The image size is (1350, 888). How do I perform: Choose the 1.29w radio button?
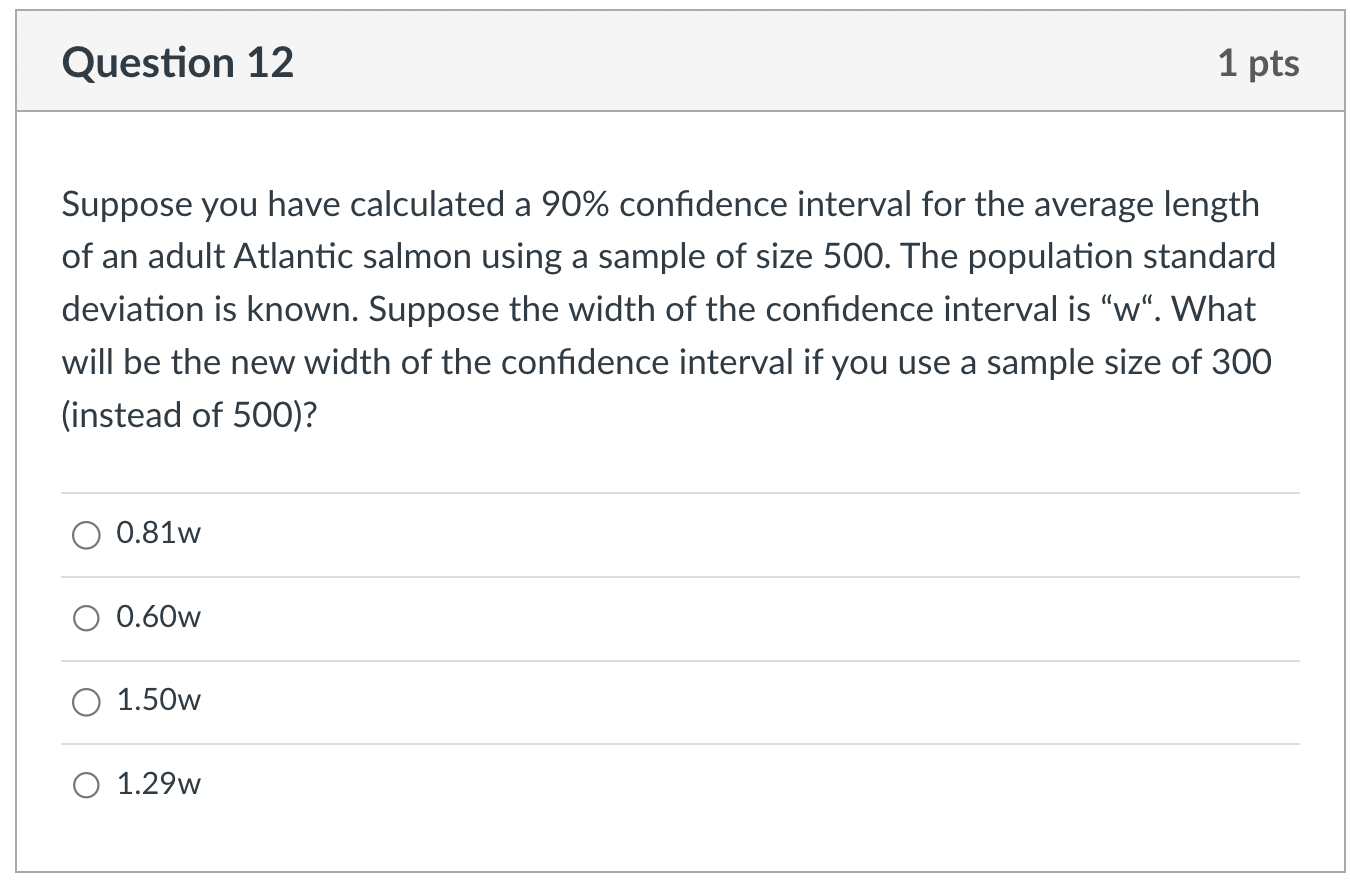click(x=86, y=785)
